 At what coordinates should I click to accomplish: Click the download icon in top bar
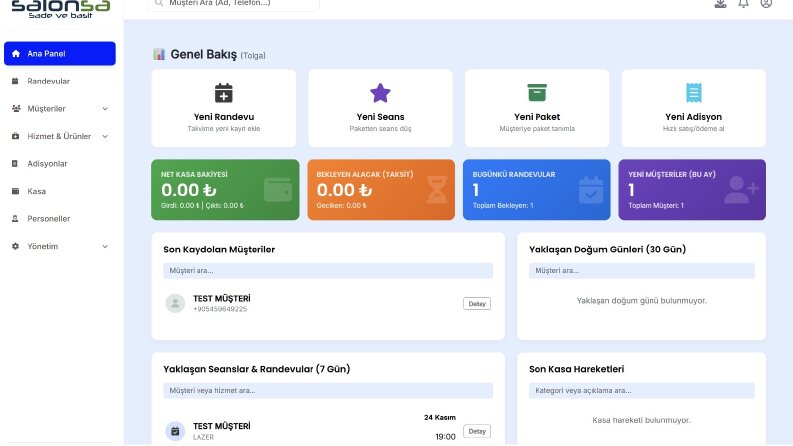click(x=720, y=4)
